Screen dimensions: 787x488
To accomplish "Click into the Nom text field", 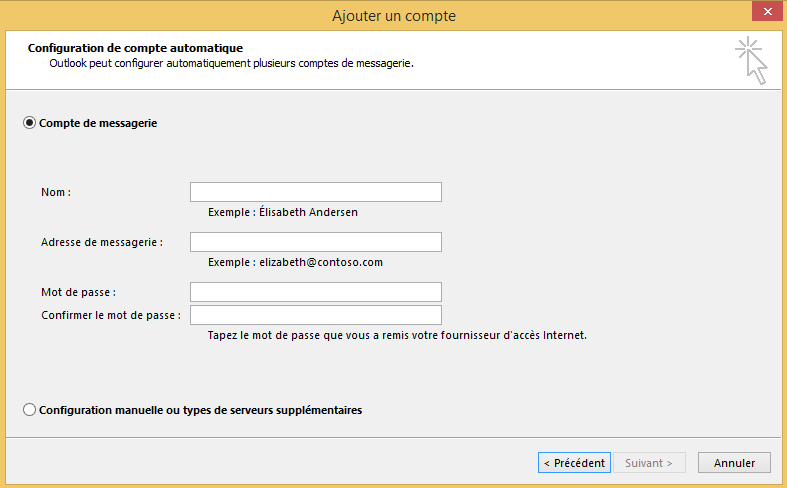I will pyautogui.click(x=315, y=192).
